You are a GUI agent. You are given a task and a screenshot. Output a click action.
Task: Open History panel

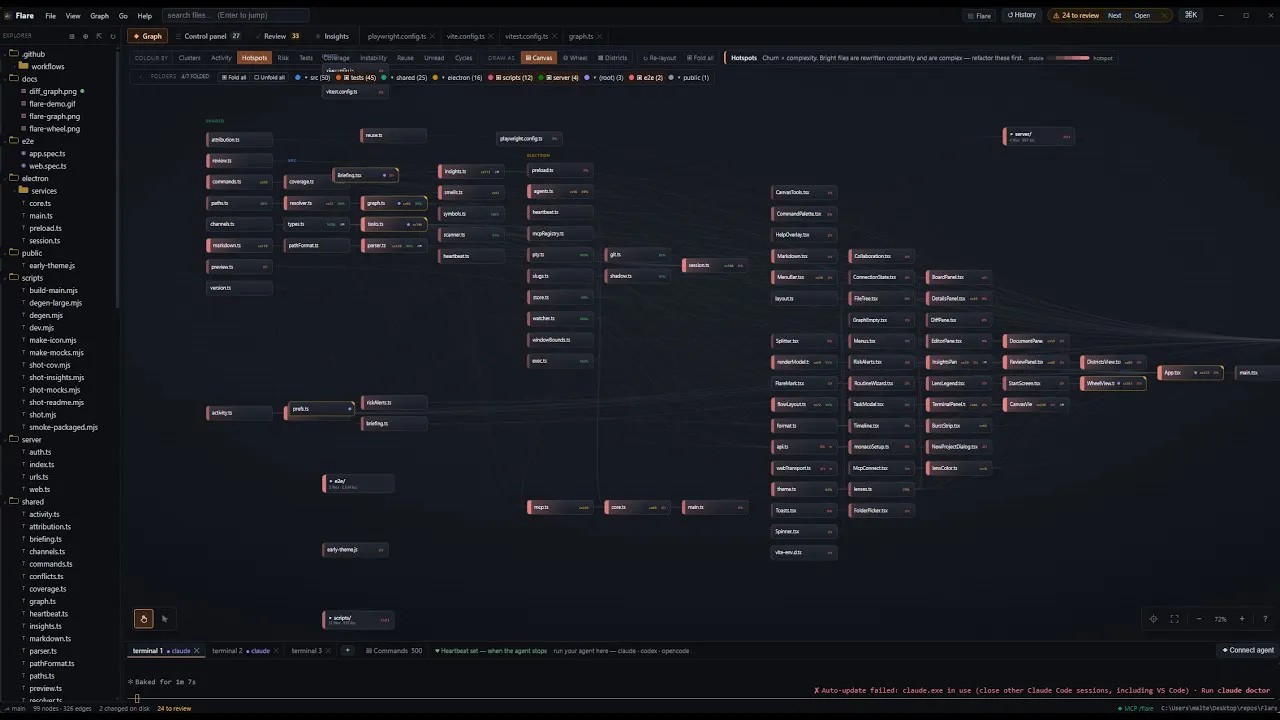coord(1021,15)
